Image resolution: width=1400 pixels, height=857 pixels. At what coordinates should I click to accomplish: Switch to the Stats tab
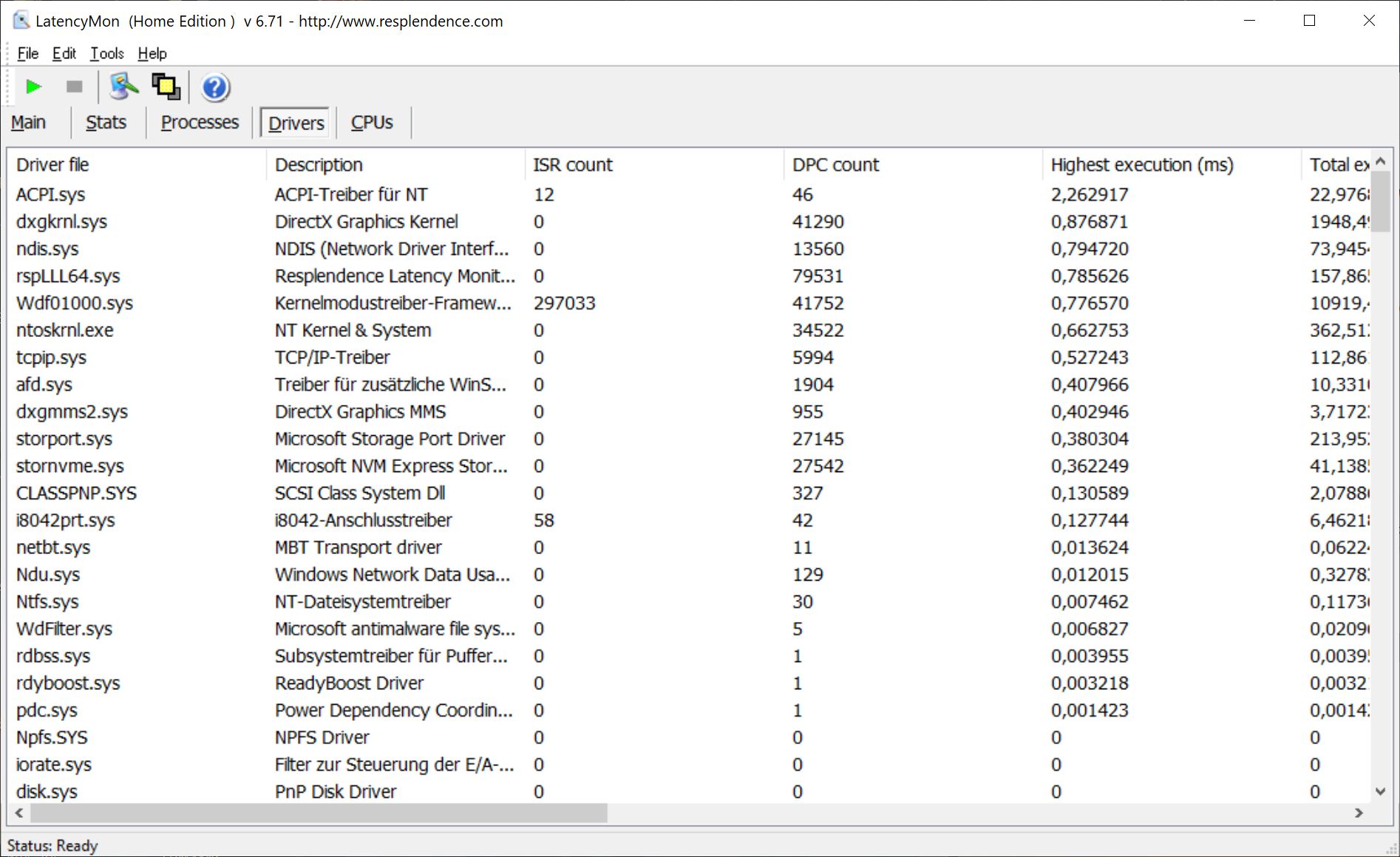click(106, 123)
